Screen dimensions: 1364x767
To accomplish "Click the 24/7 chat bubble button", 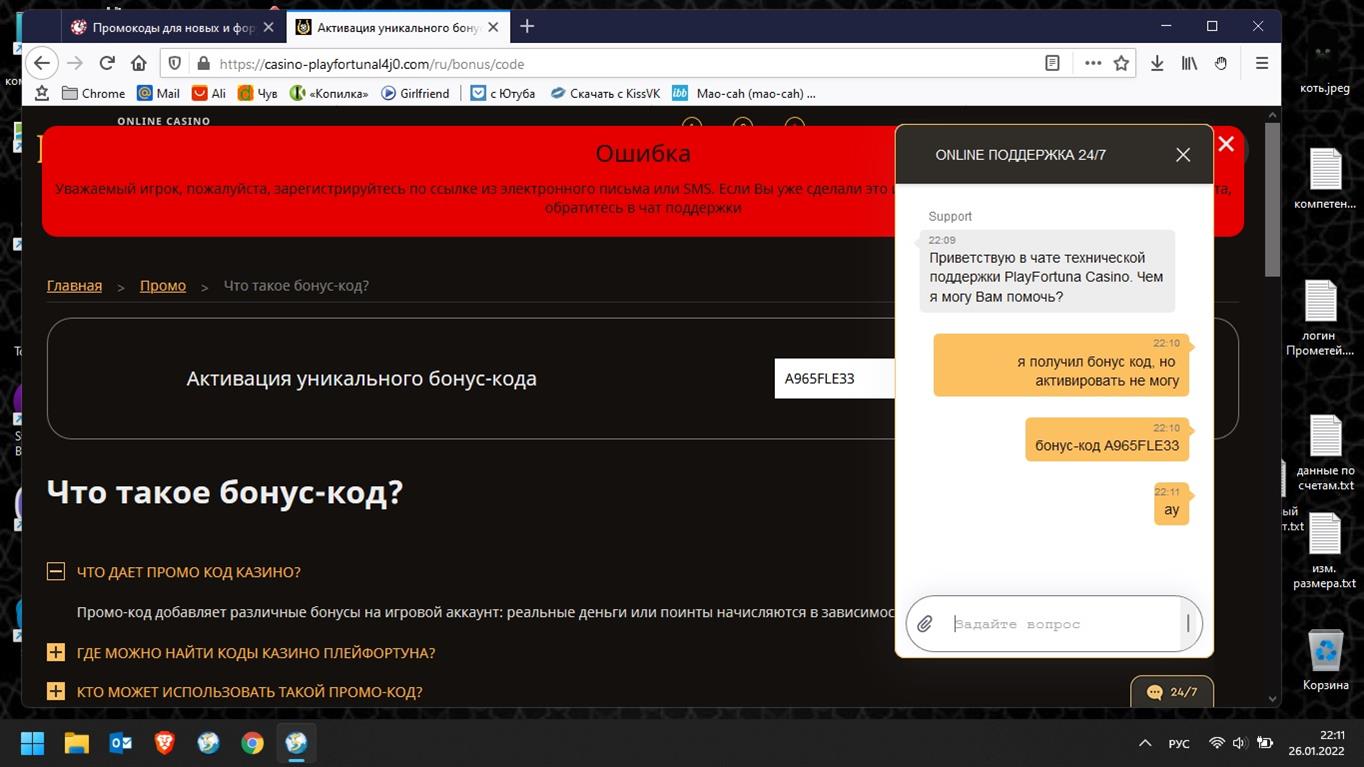I will tap(1172, 692).
